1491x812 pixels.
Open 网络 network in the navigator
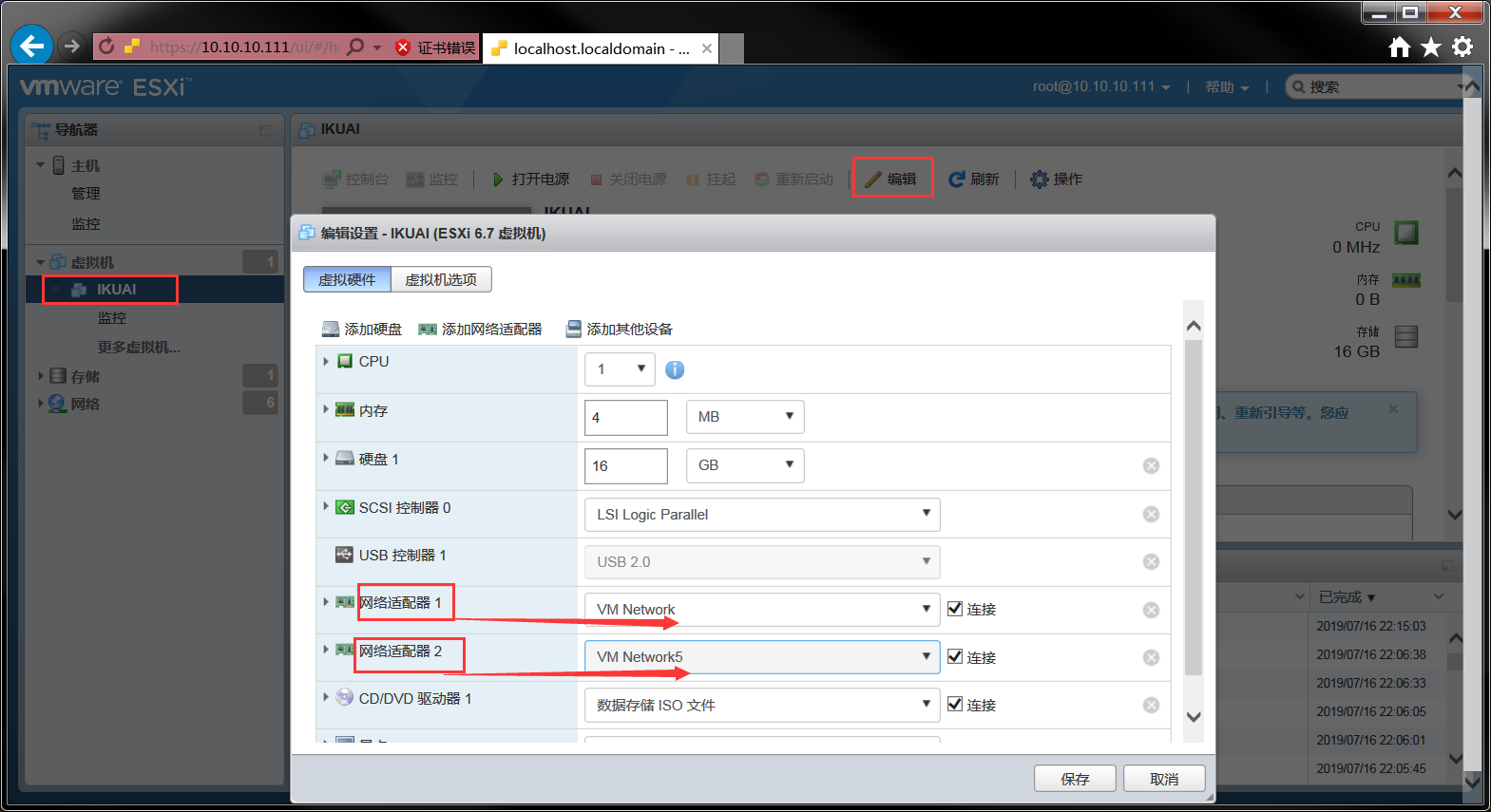click(x=85, y=404)
